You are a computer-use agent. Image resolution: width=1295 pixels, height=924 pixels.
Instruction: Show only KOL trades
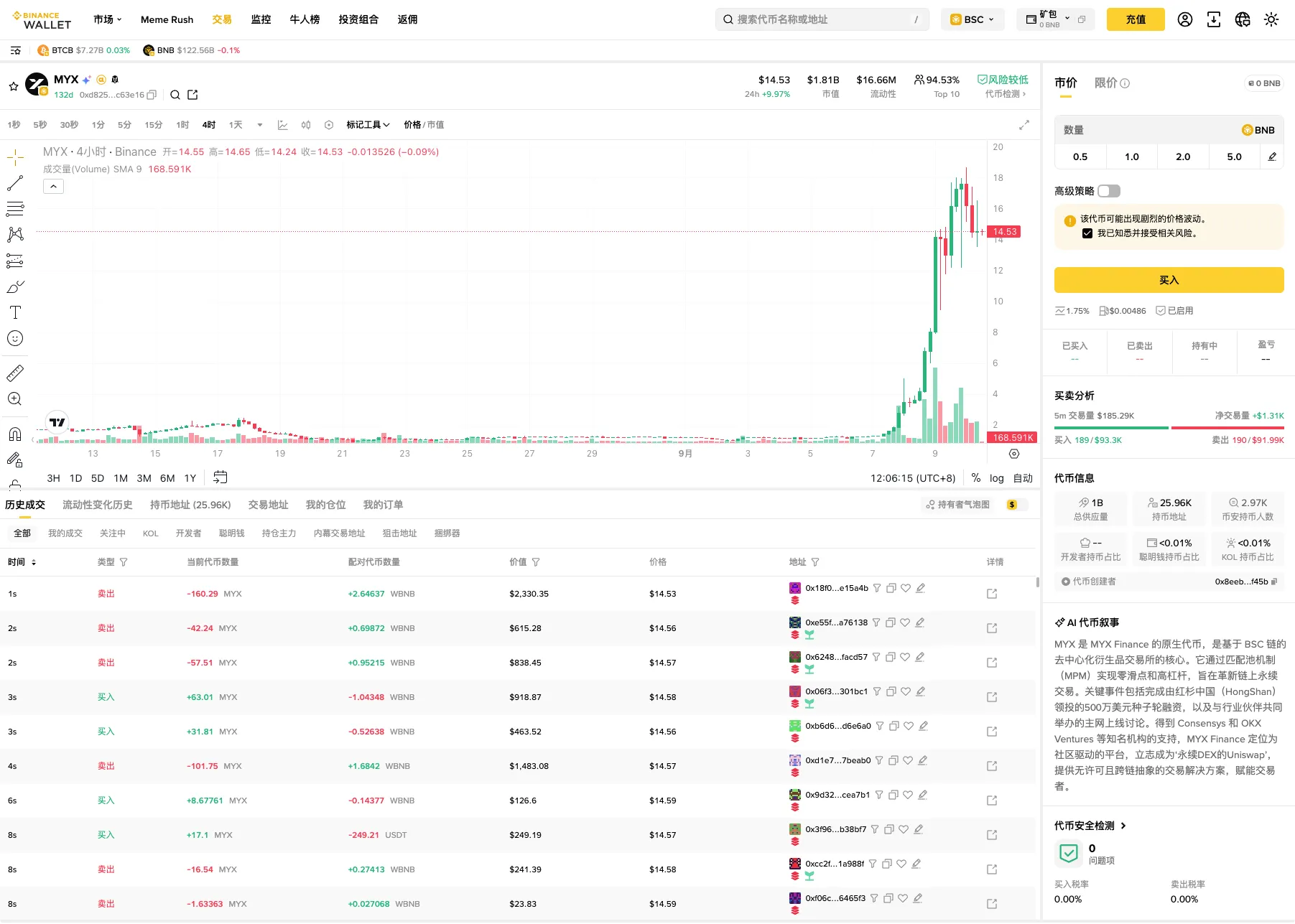(x=151, y=533)
